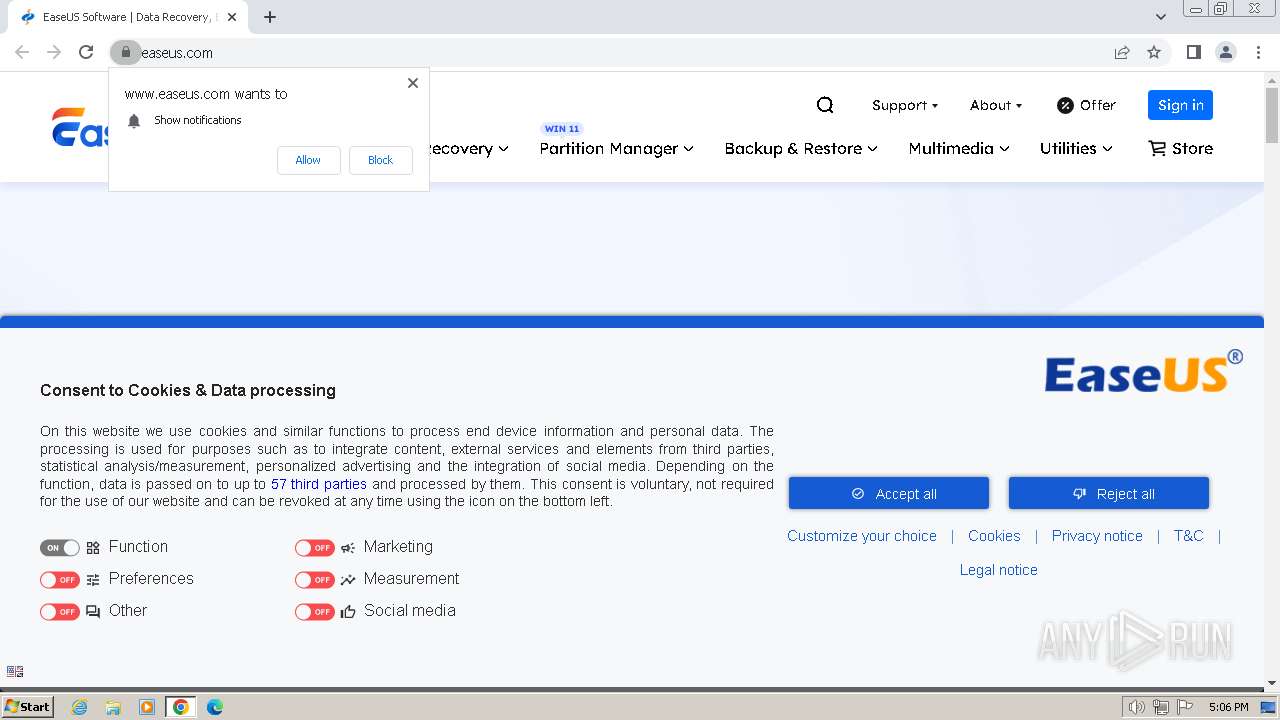
Task: Click the network icon in the system tray
Action: coord(1161,707)
